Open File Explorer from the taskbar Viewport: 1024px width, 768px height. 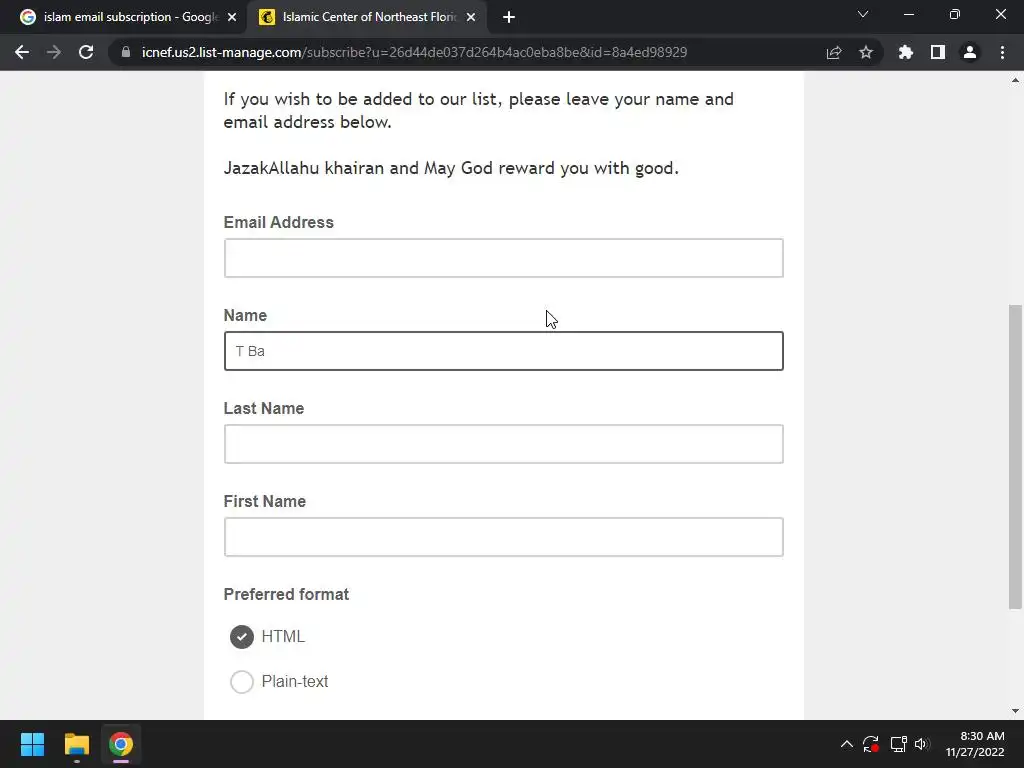tap(77, 744)
